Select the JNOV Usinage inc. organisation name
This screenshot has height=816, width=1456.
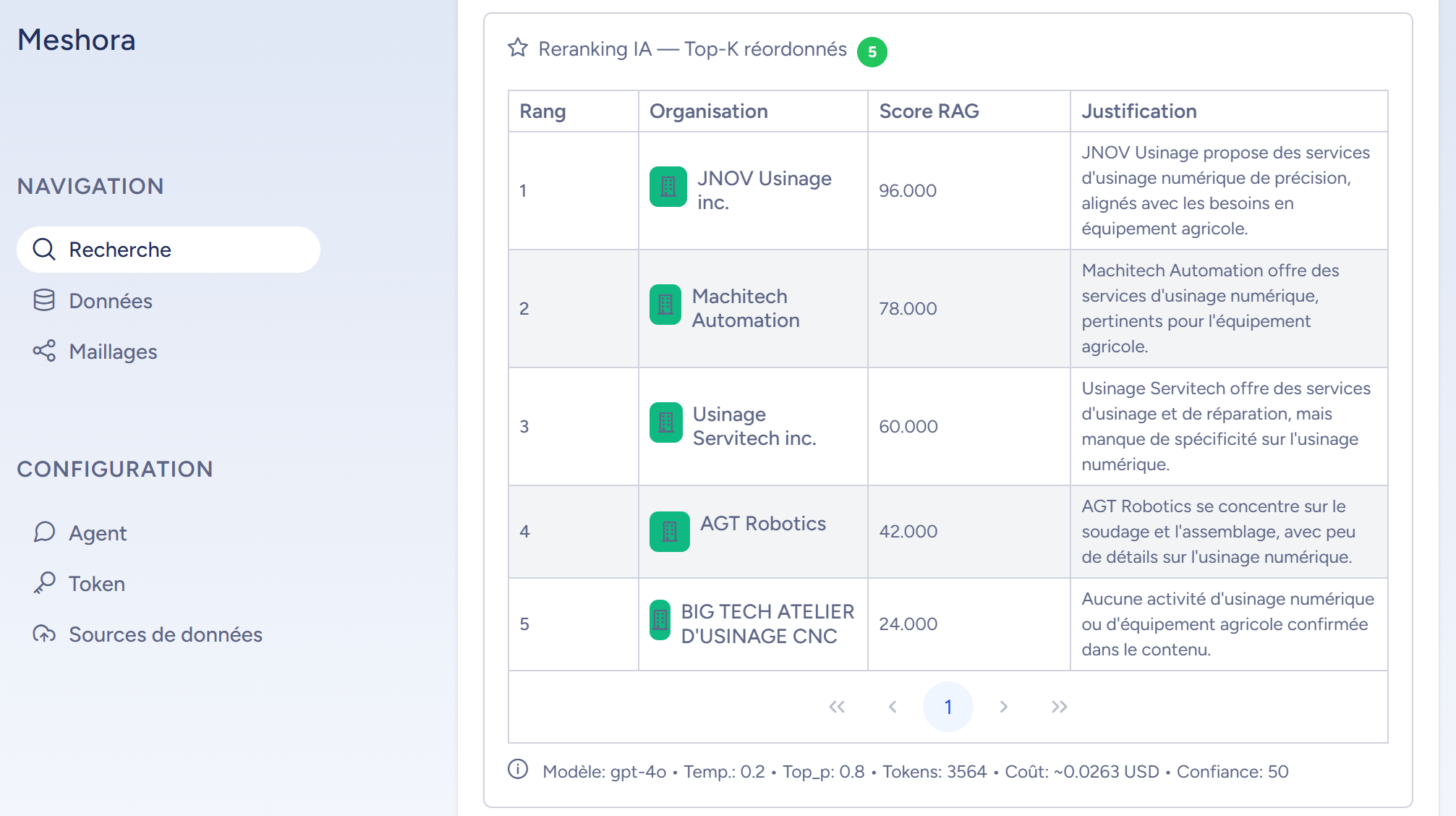(765, 190)
